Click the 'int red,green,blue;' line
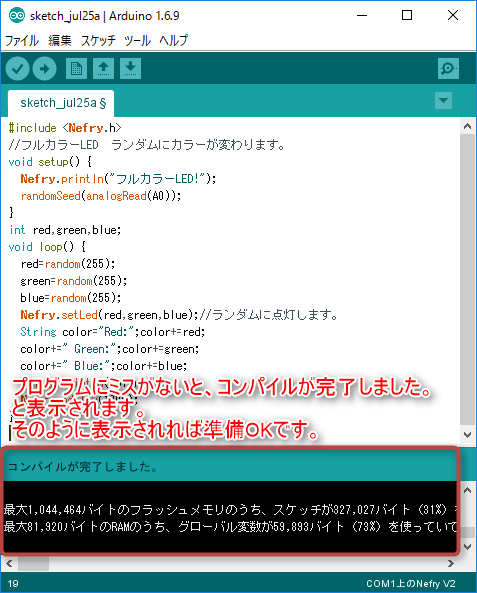This screenshot has width=477, height=593. click(65, 230)
